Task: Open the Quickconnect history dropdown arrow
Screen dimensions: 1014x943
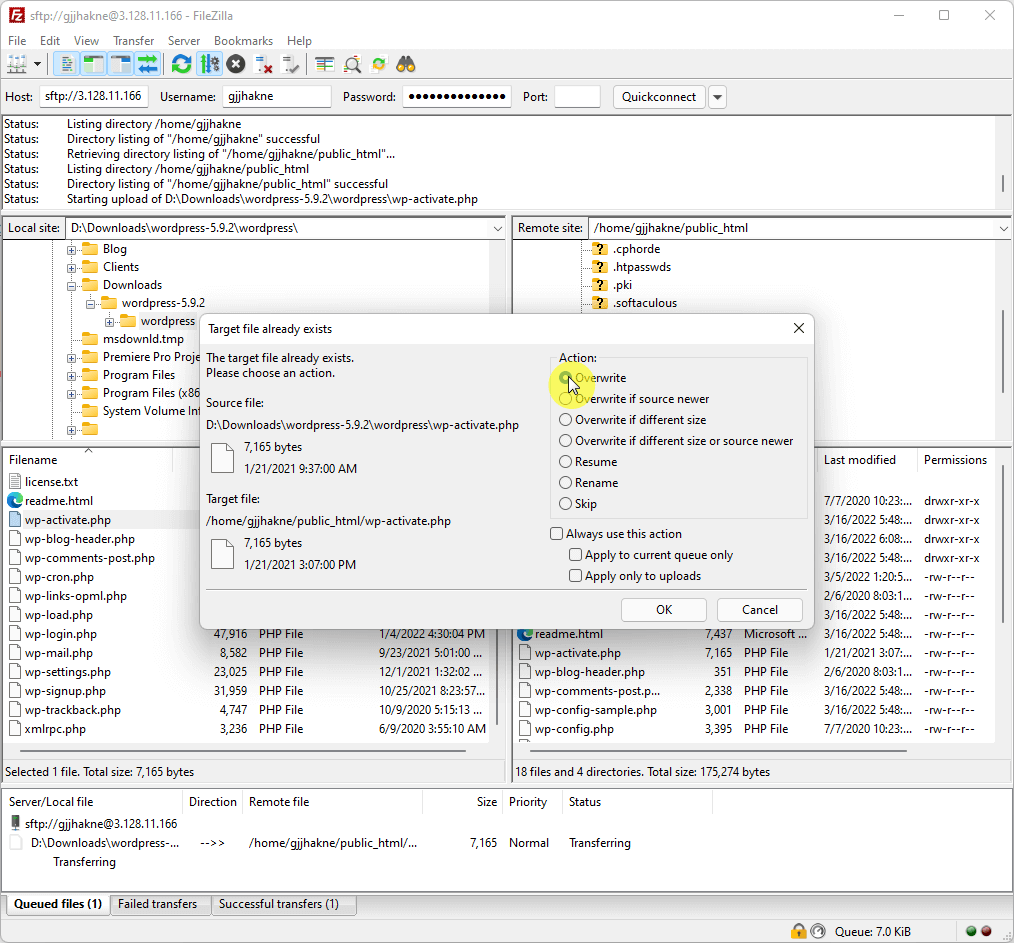Action: pyautogui.click(x=717, y=97)
